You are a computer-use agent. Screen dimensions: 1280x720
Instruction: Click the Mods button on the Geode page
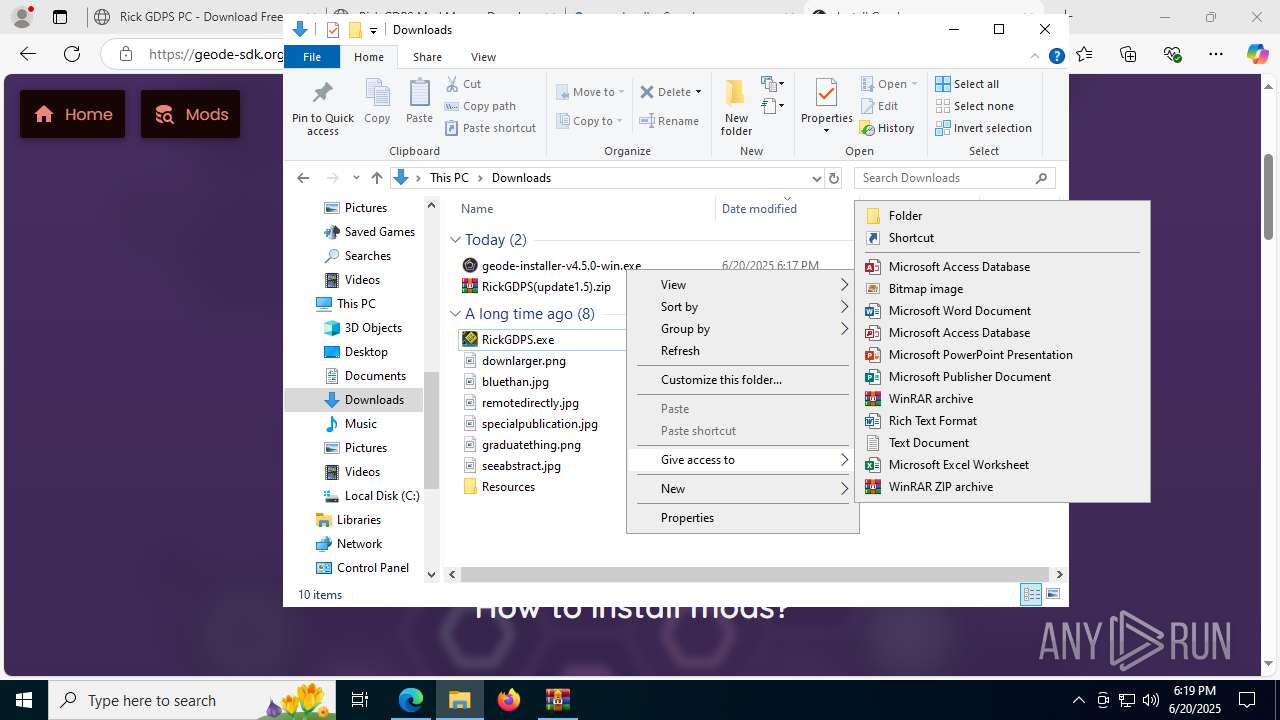pos(191,114)
